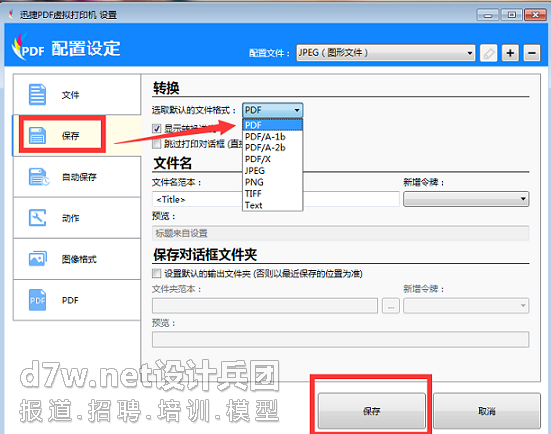Screen dimensions: 551x434
Task: Select the 动作 wrench icon
Action: [37, 218]
